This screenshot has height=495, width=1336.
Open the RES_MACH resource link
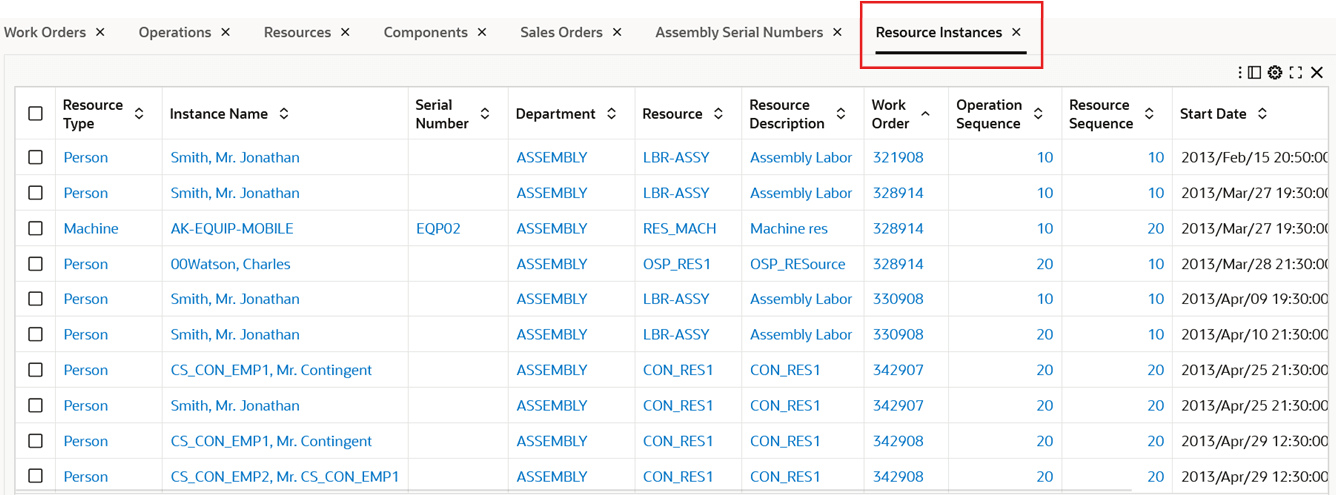679,228
